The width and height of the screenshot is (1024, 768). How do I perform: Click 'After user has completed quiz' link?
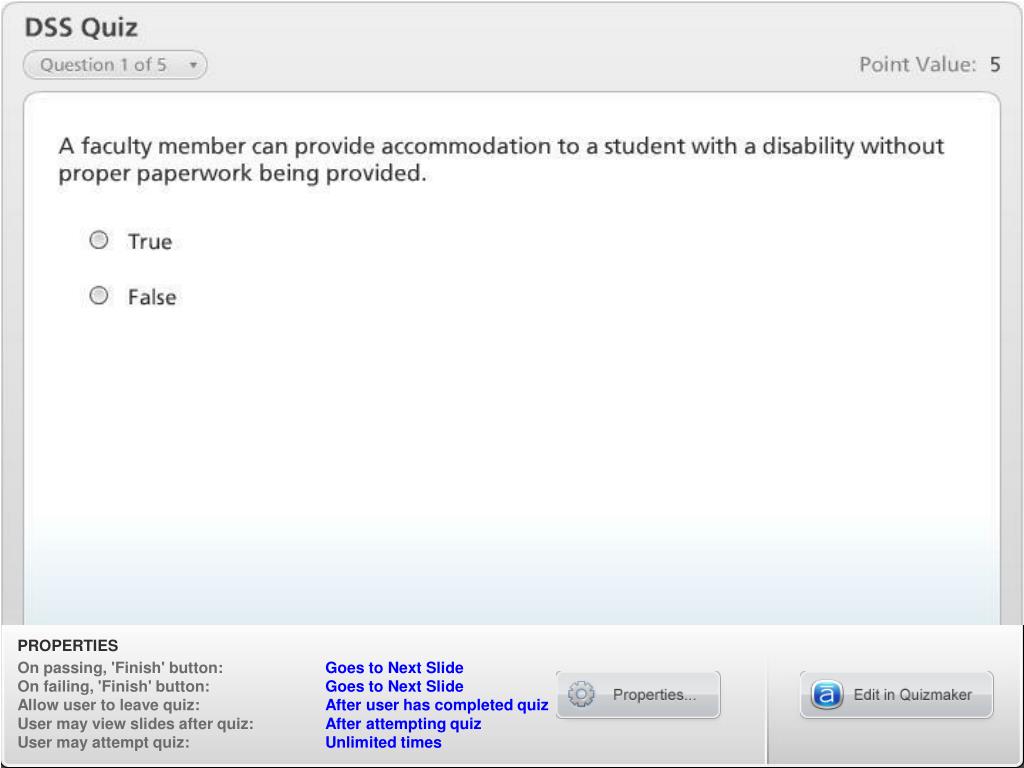[437, 705]
